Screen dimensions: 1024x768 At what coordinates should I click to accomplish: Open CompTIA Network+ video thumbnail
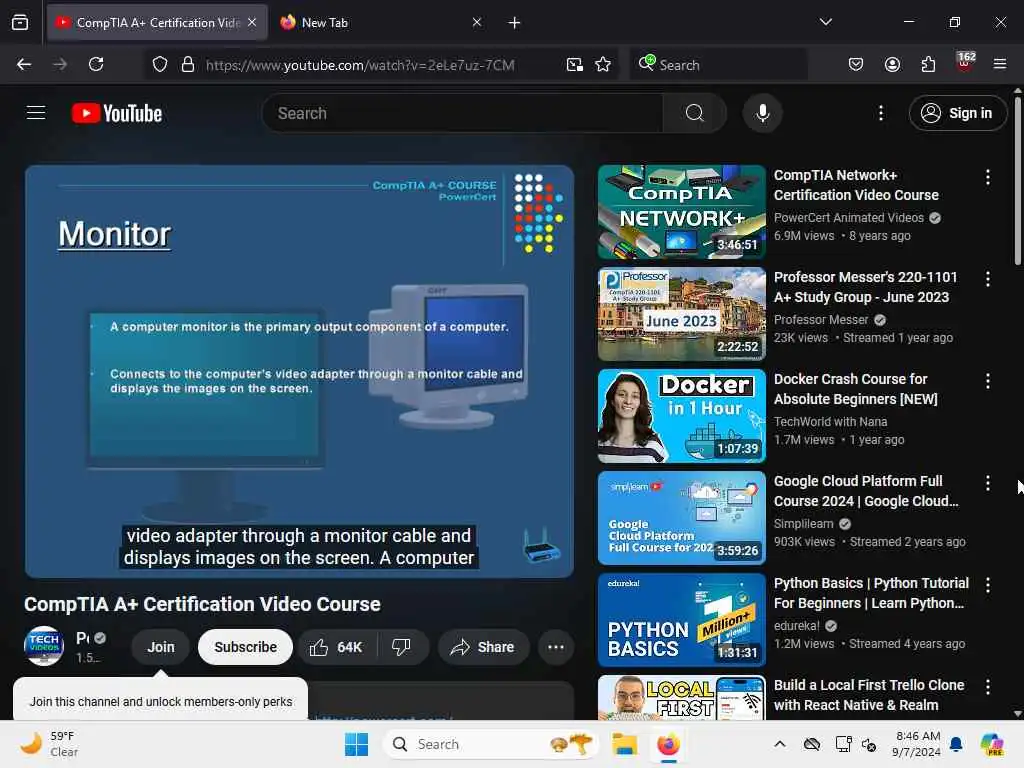682,212
